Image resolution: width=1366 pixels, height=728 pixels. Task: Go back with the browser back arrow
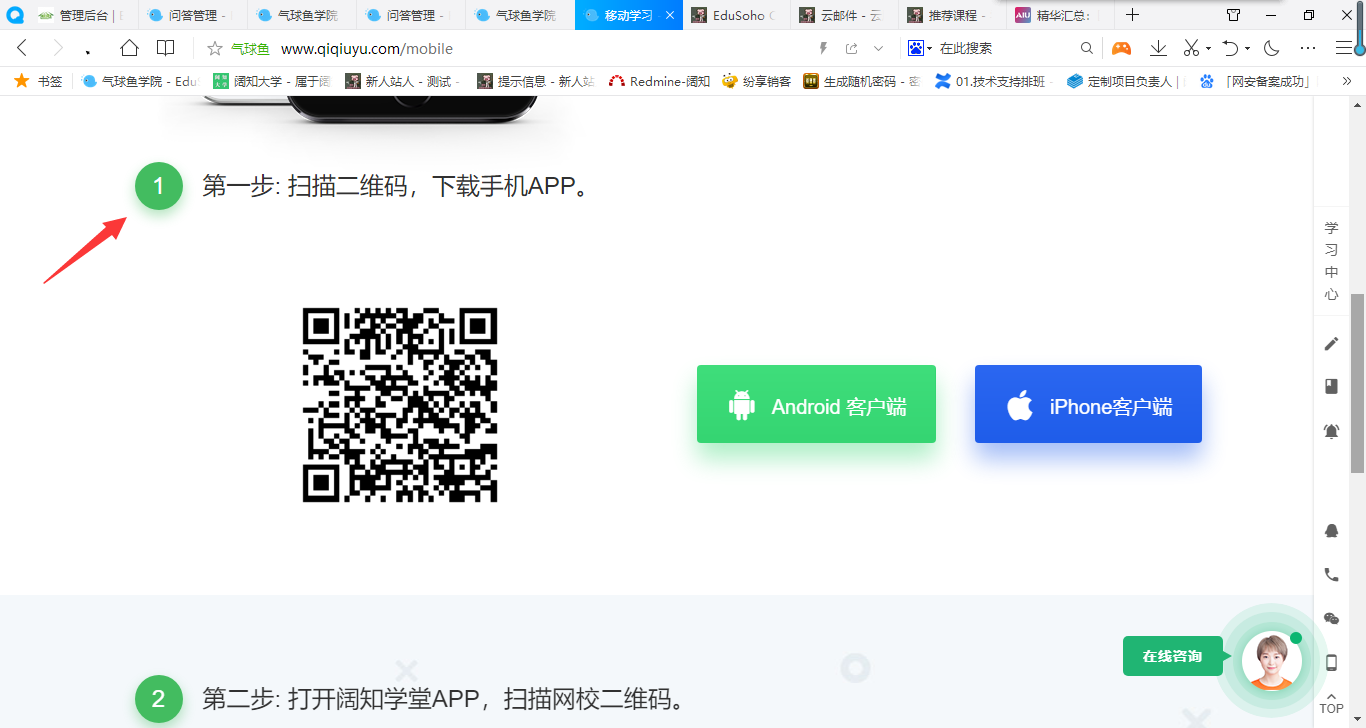(x=22, y=48)
